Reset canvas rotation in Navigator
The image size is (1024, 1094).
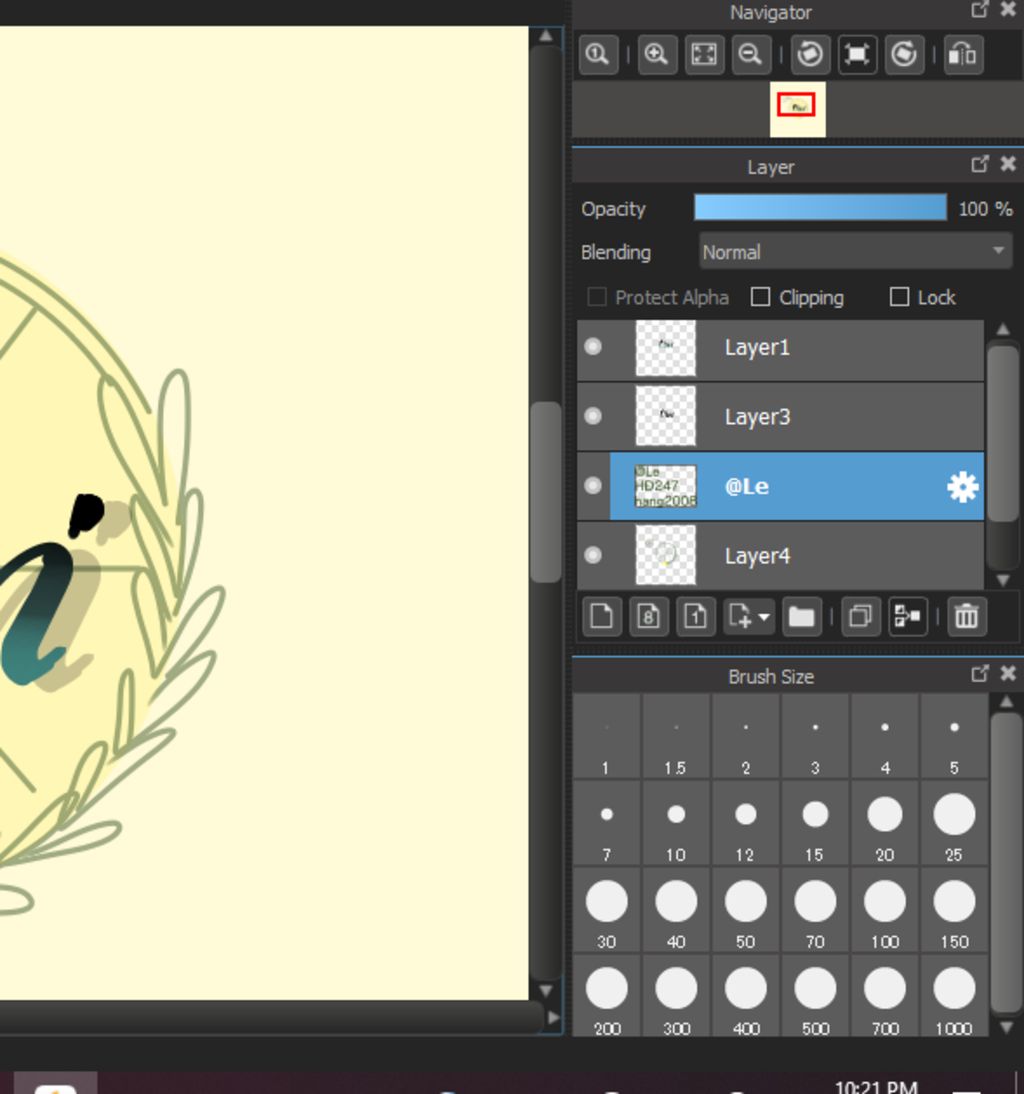tap(857, 54)
